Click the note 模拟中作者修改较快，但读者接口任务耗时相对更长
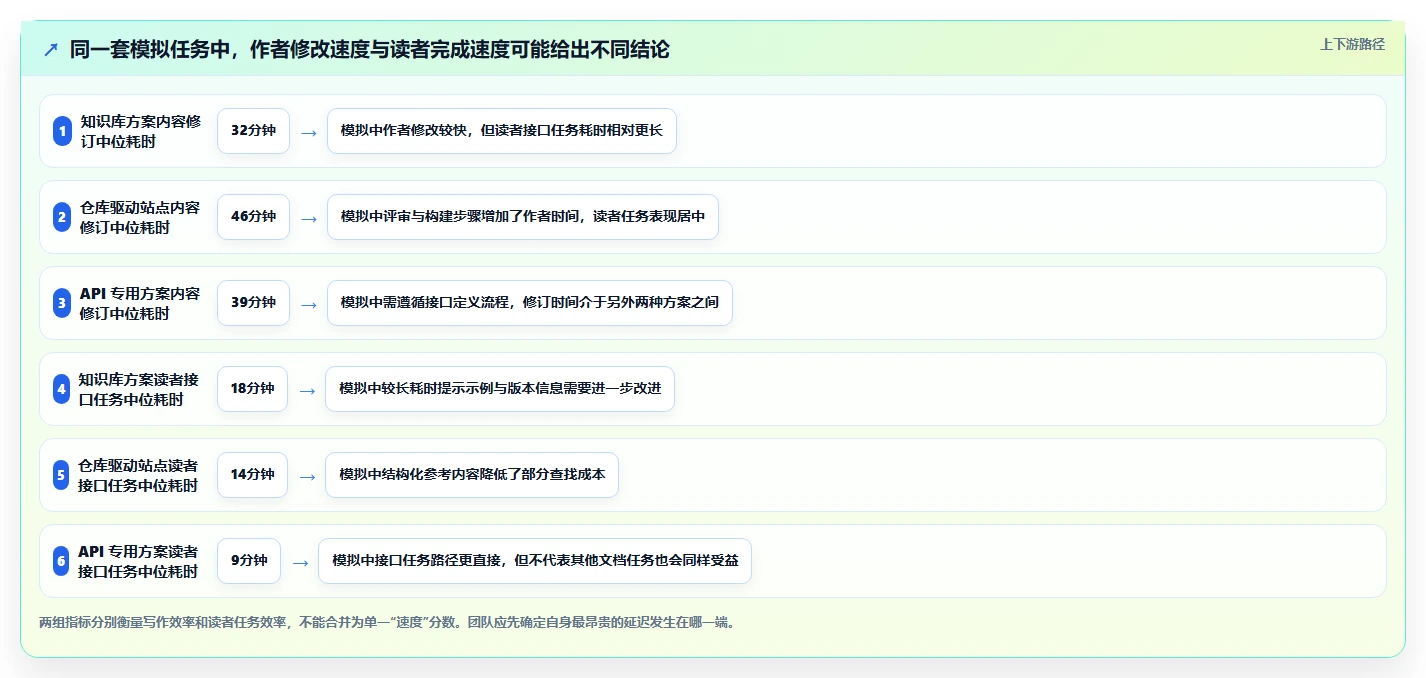Viewport: 1426px width, 678px height. (502, 131)
